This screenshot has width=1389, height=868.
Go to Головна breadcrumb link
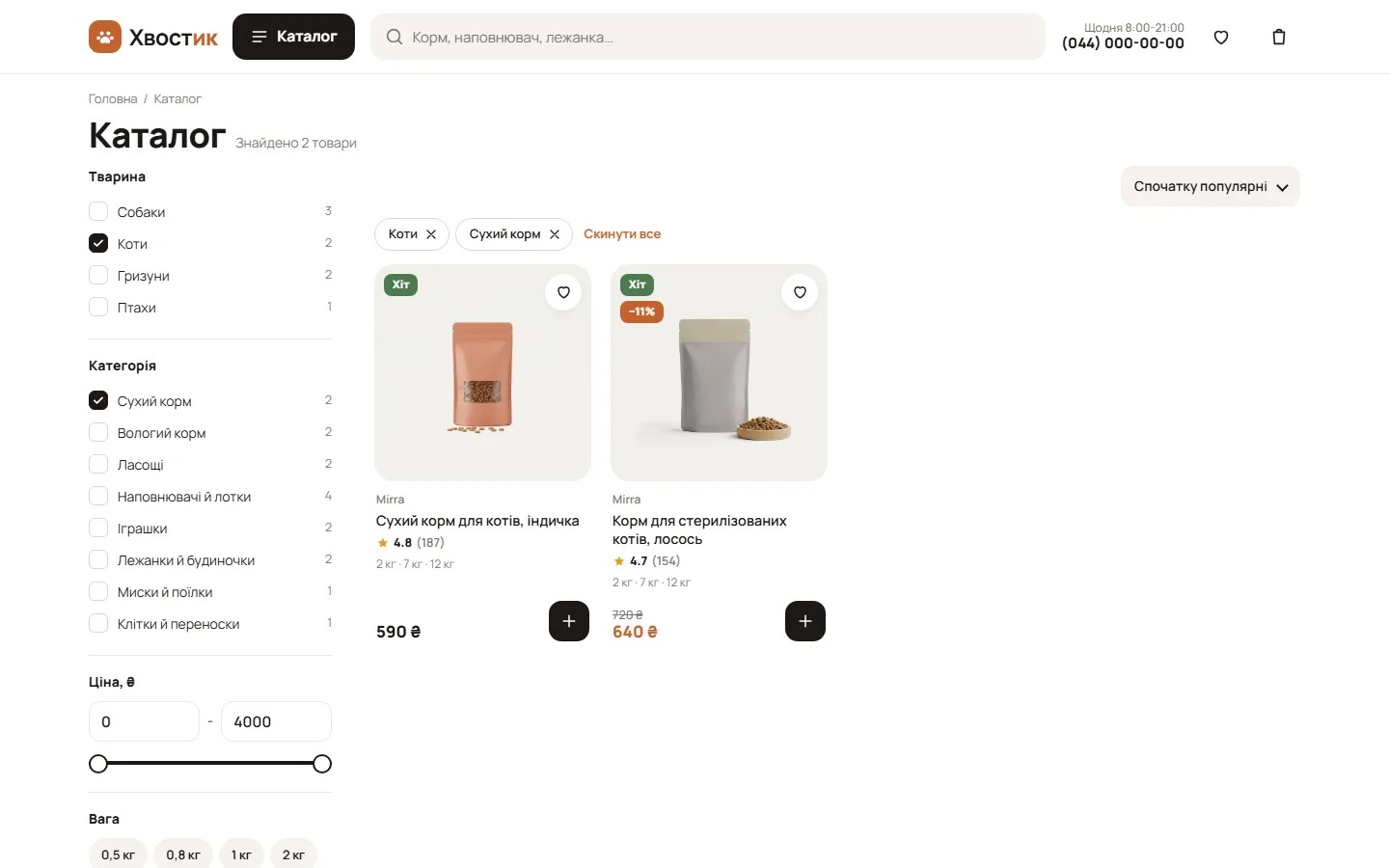[113, 98]
